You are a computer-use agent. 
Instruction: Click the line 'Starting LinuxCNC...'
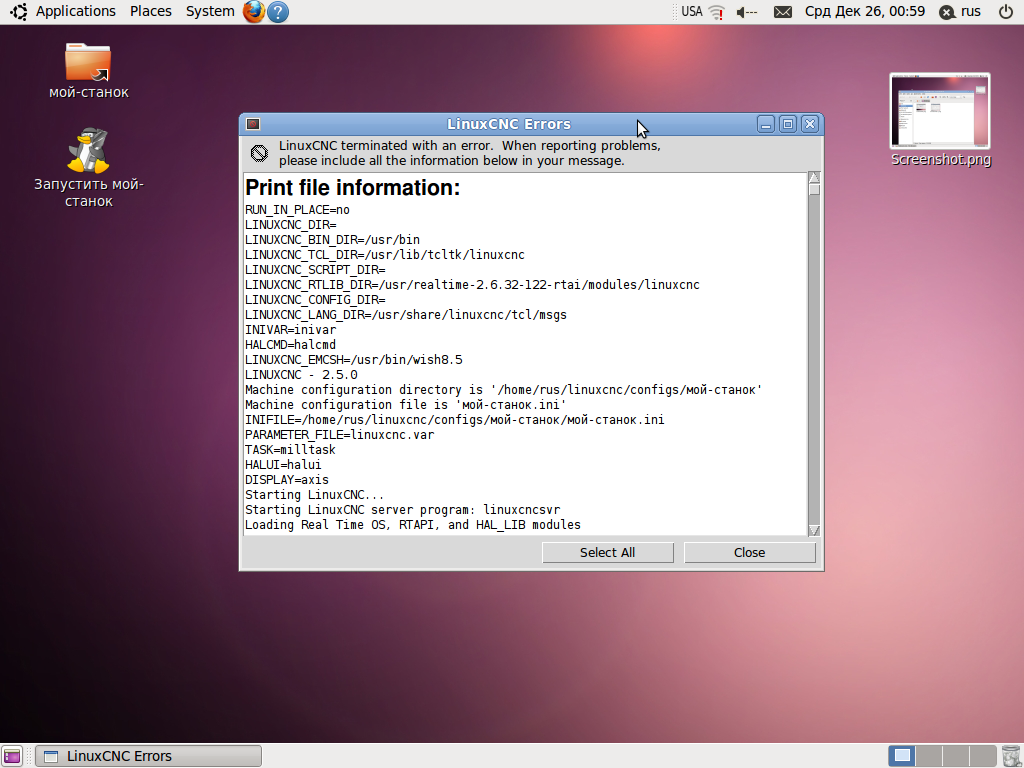(x=314, y=496)
